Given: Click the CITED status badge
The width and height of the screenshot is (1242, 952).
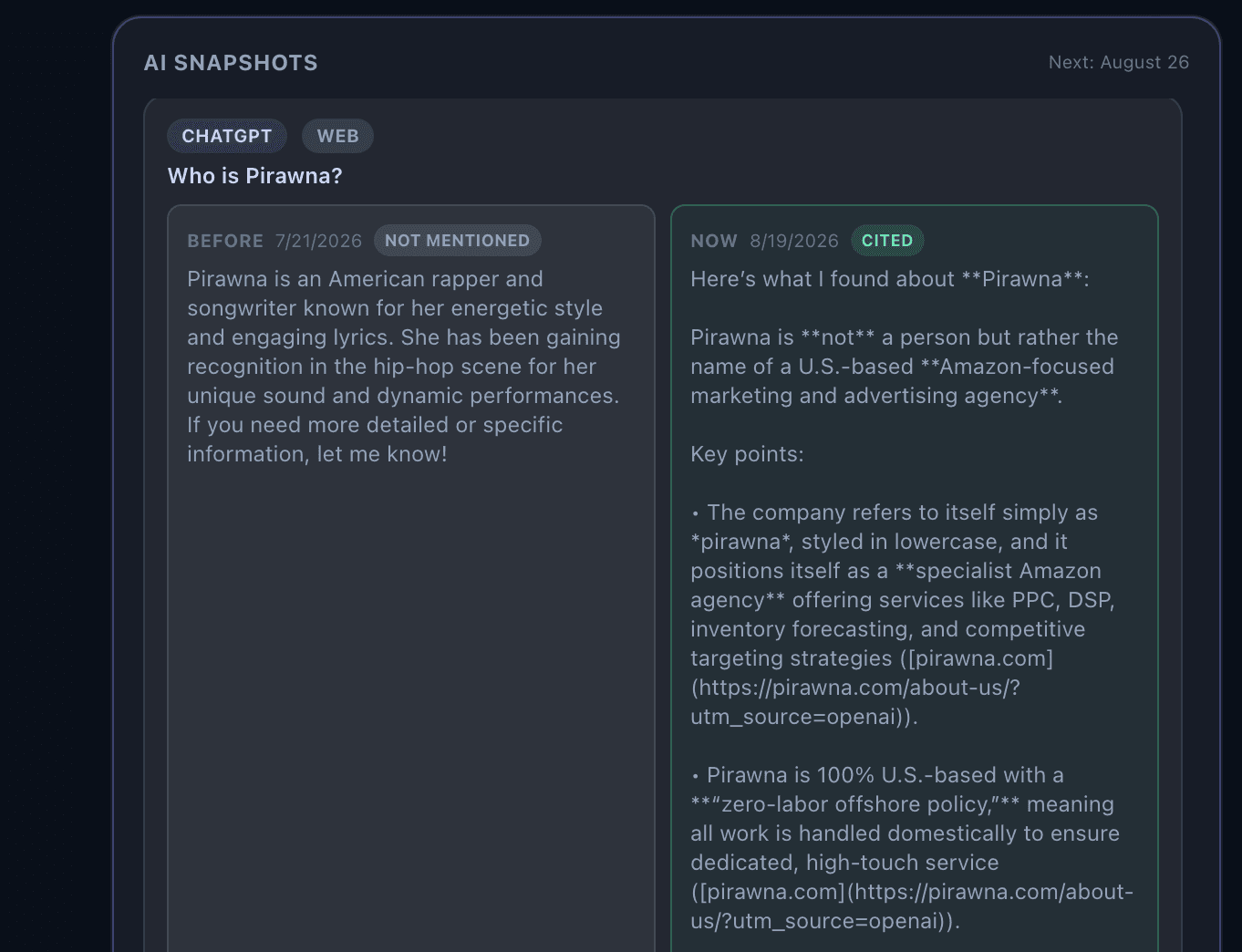Looking at the screenshot, I should click(x=887, y=241).
